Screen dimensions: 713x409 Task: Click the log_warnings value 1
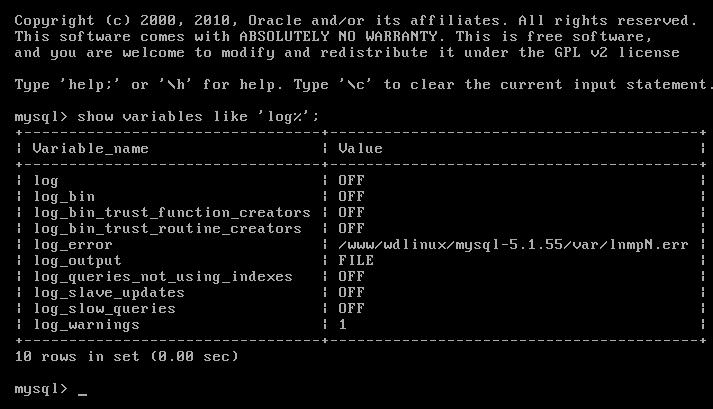coord(342,325)
